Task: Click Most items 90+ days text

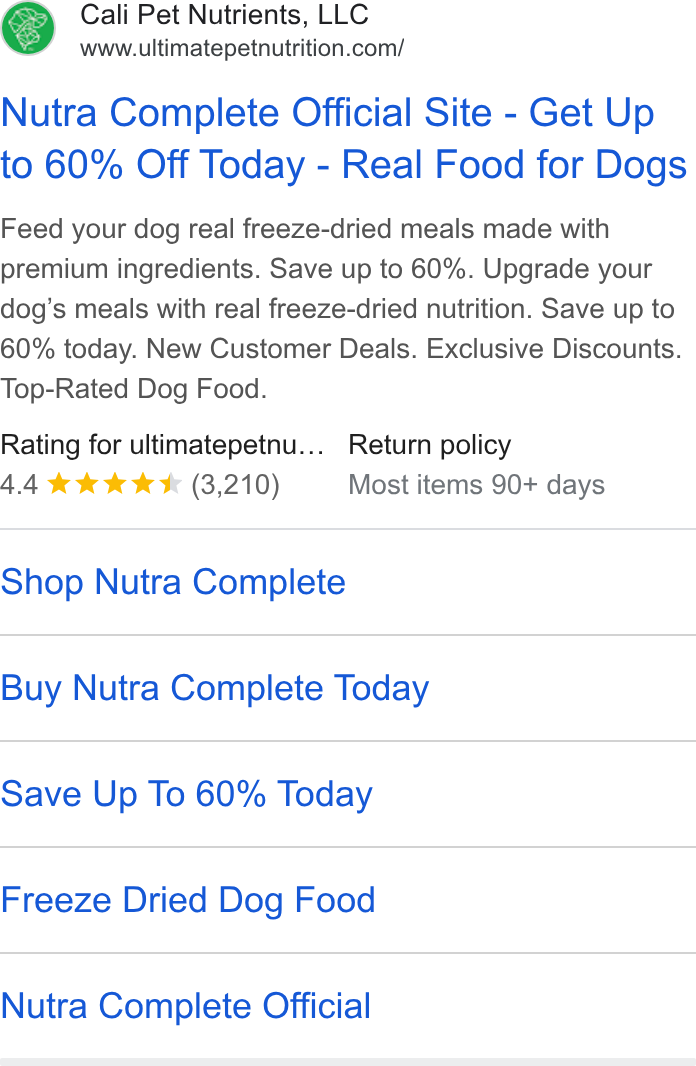Action: [x=476, y=485]
